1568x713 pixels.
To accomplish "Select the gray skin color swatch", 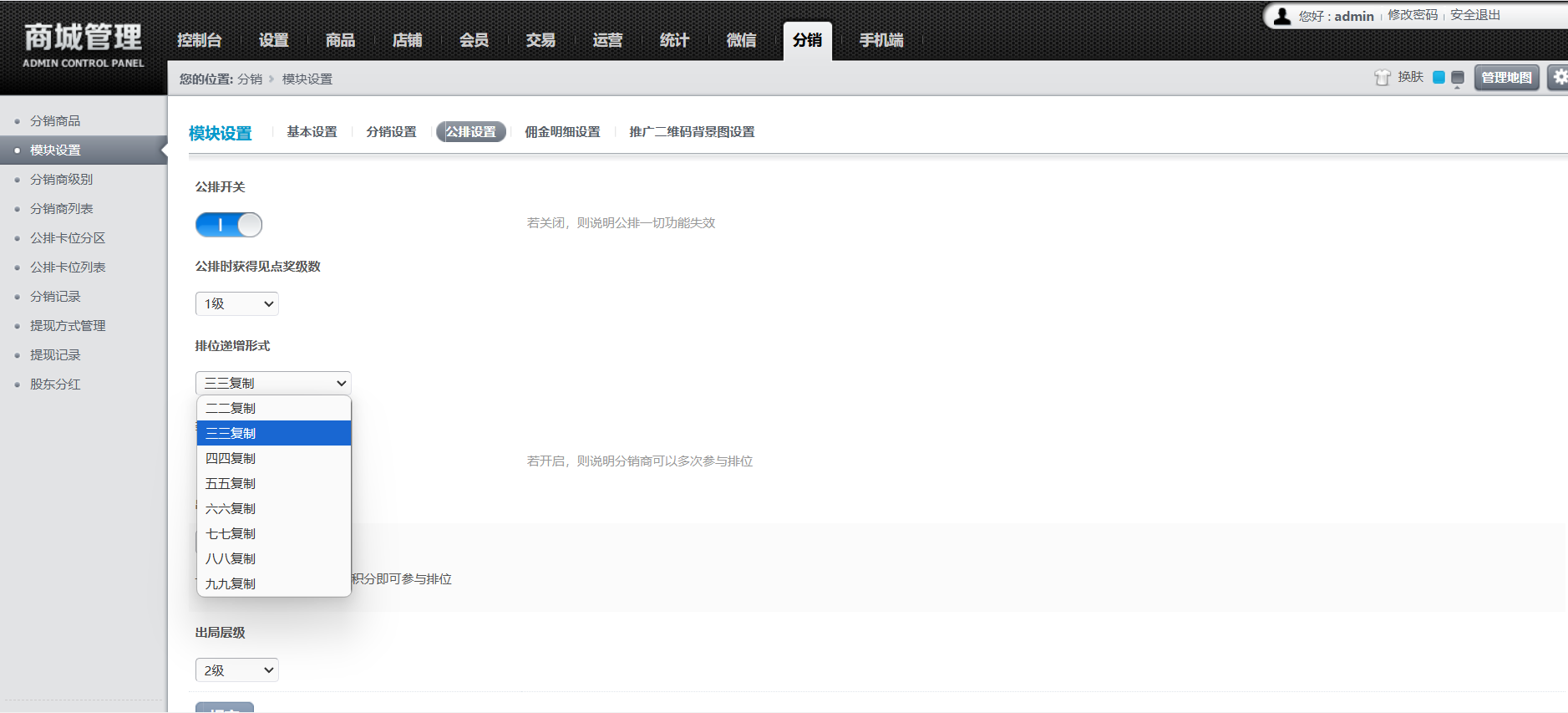I will pyautogui.click(x=1458, y=78).
